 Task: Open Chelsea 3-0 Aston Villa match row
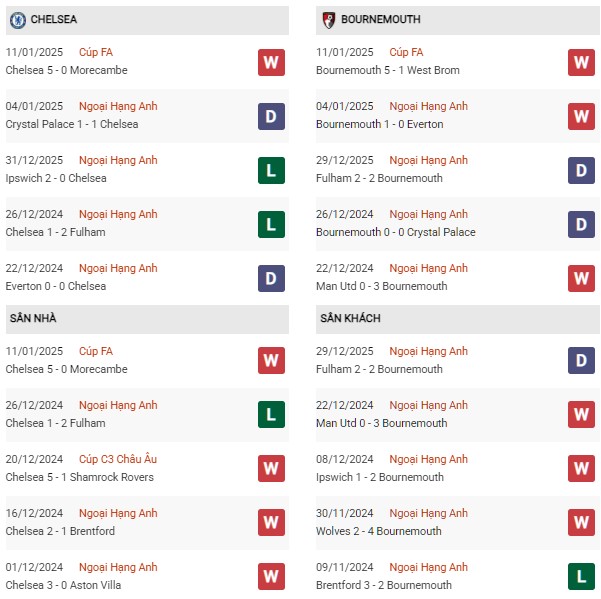coord(147,576)
